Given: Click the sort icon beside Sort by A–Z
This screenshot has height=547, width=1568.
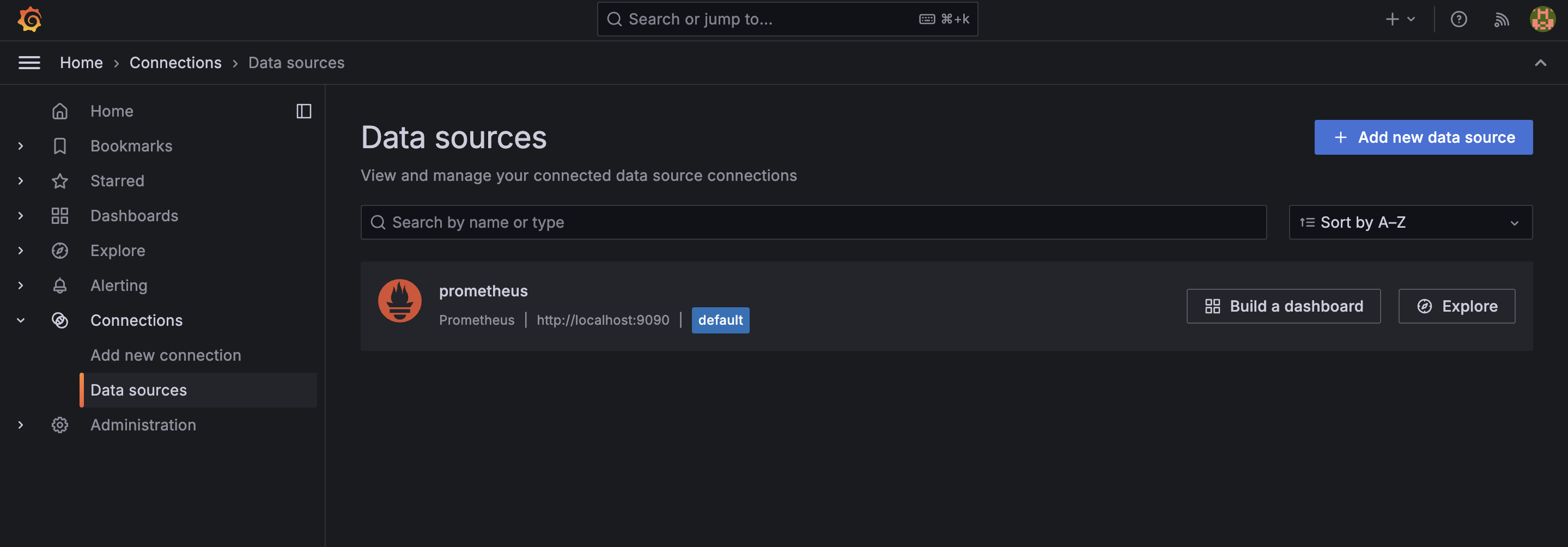Looking at the screenshot, I should (1307, 222).
